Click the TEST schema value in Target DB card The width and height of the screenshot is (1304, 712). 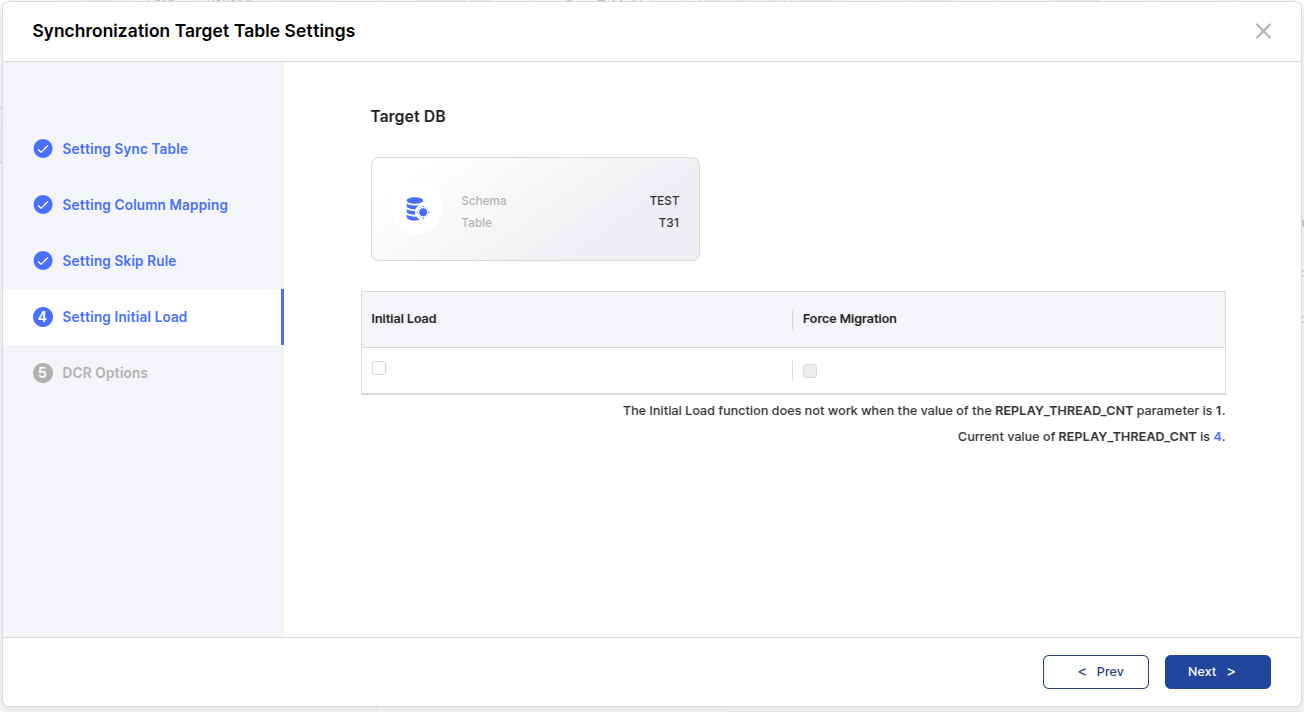(x=664, y=201)
